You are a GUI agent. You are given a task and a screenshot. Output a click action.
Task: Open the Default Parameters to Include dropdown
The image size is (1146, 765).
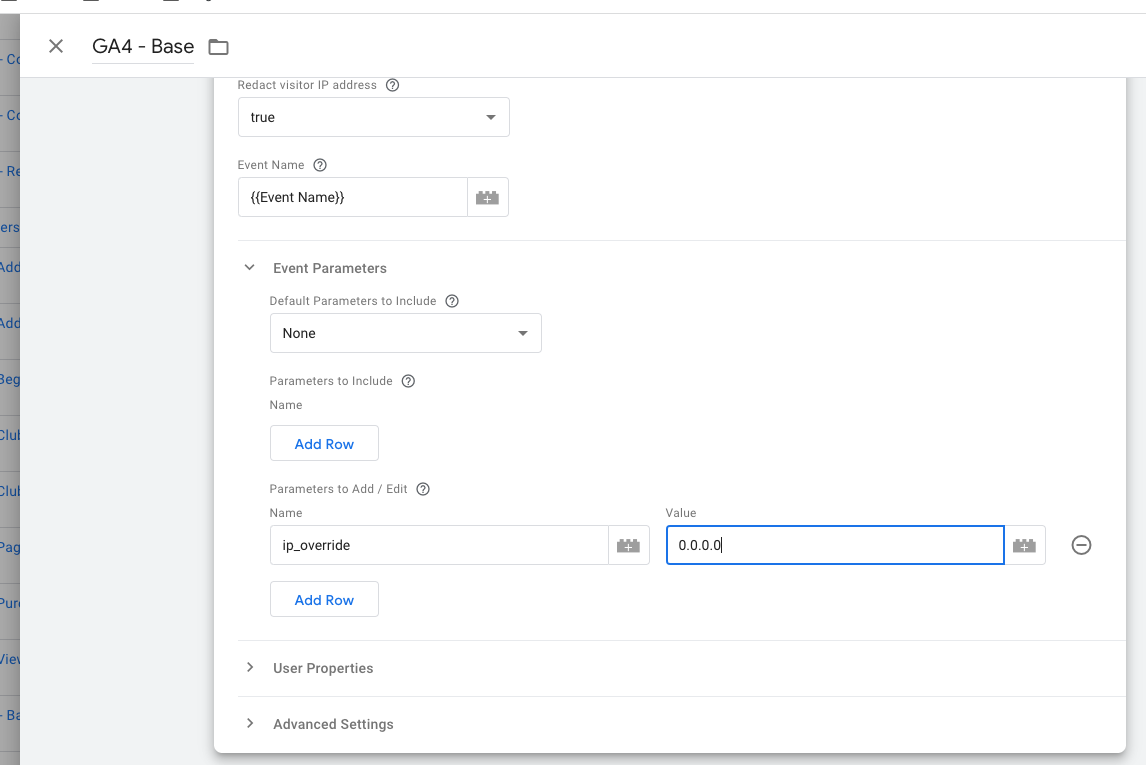click(x=406, y=333)
